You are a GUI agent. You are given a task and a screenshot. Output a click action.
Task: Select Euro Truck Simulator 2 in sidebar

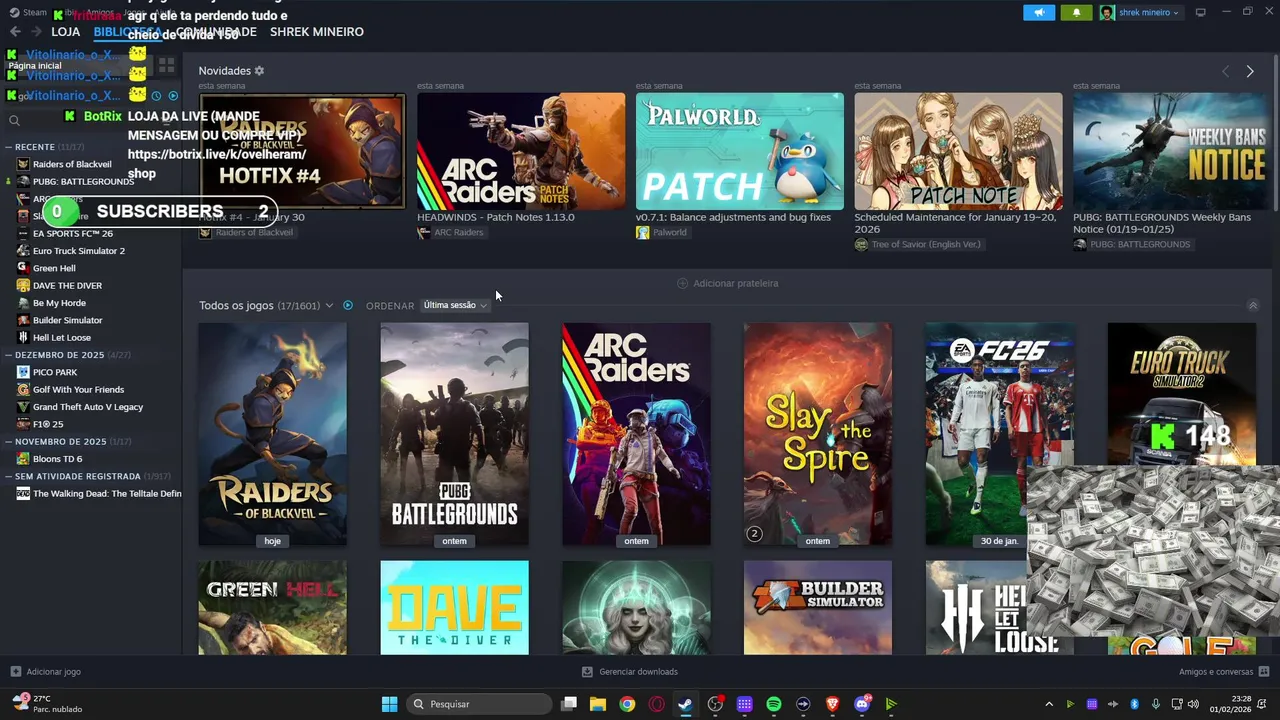coord(79,251)
